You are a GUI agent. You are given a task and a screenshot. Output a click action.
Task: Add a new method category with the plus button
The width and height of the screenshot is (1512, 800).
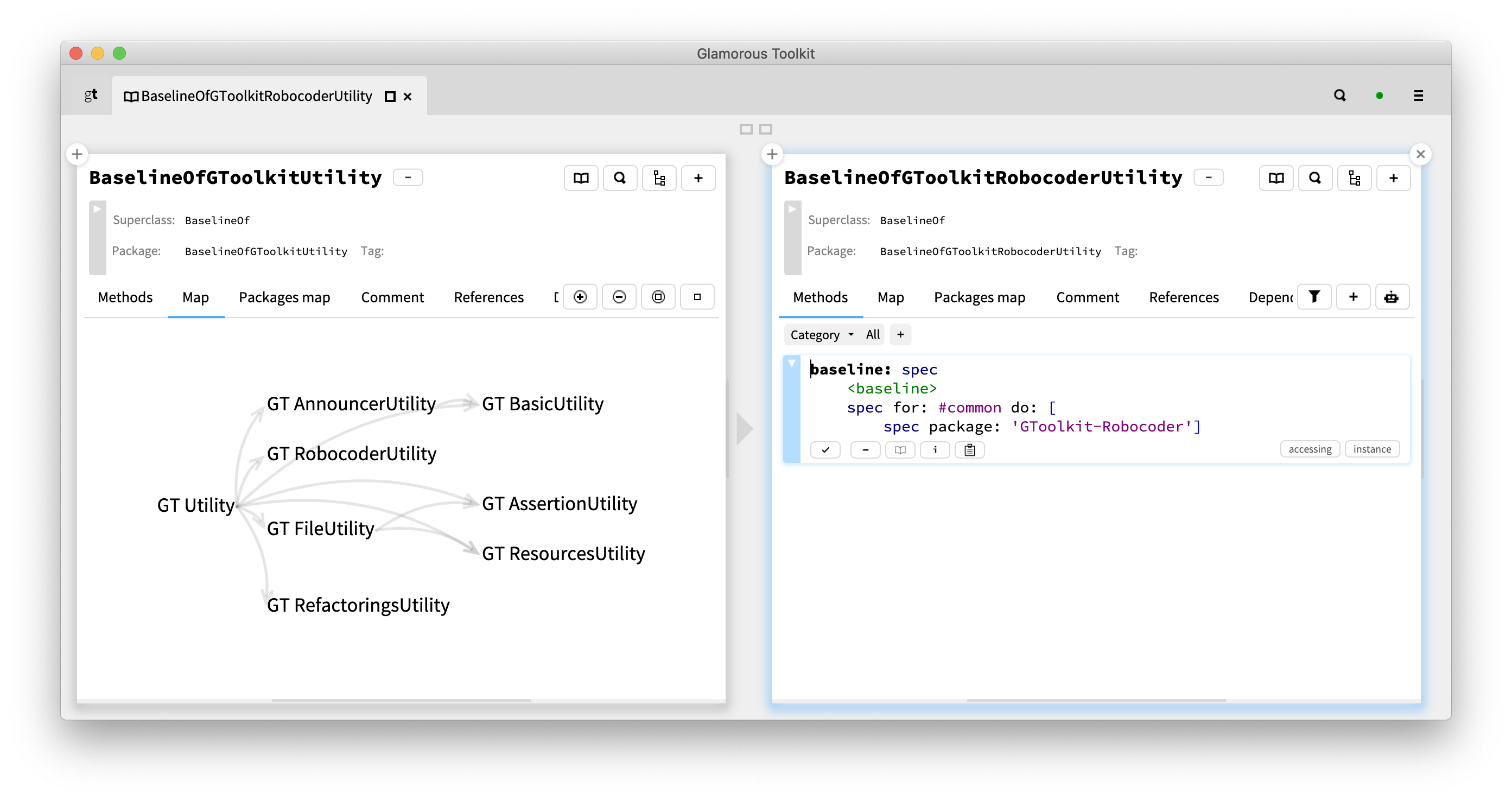click(900, 334)
